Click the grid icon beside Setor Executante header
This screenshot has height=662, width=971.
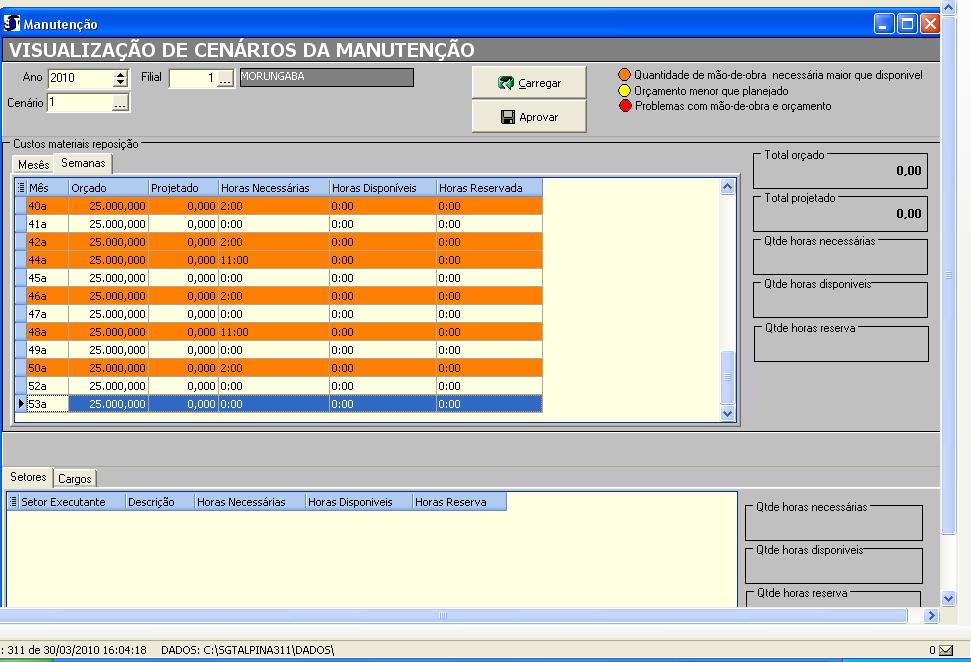click(13, 502)
